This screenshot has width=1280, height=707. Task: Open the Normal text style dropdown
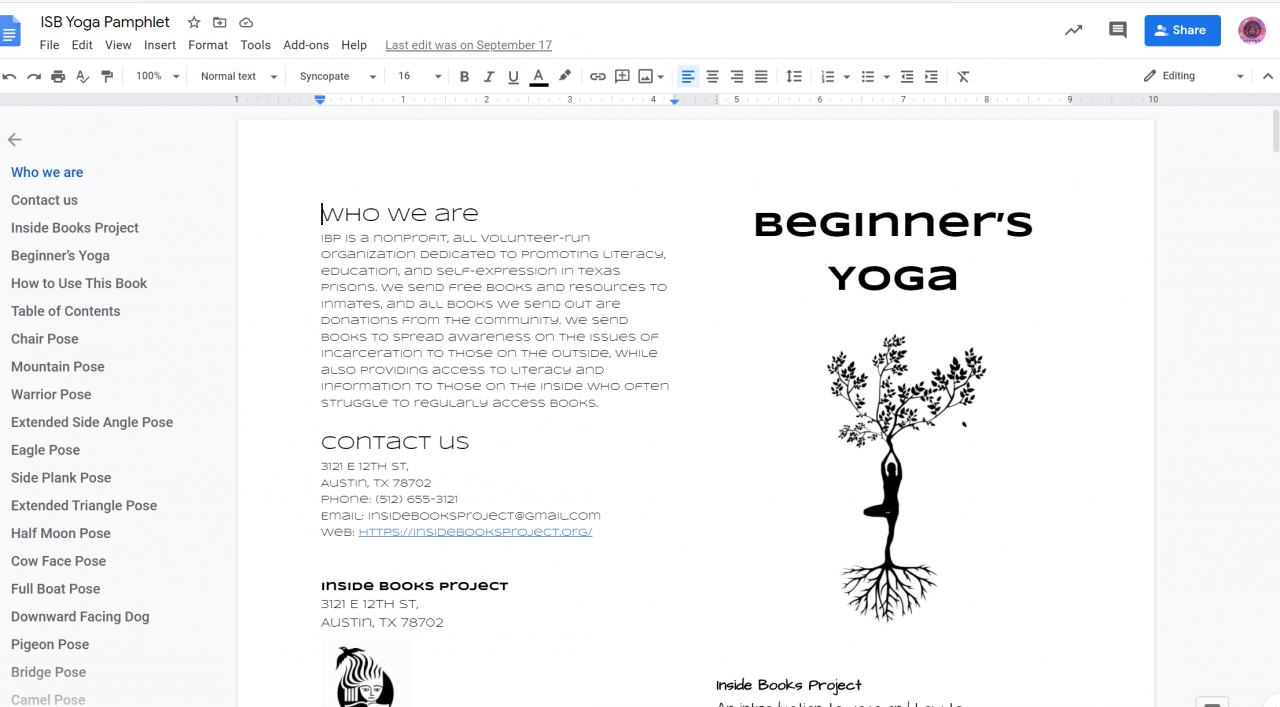click(239, 77)
